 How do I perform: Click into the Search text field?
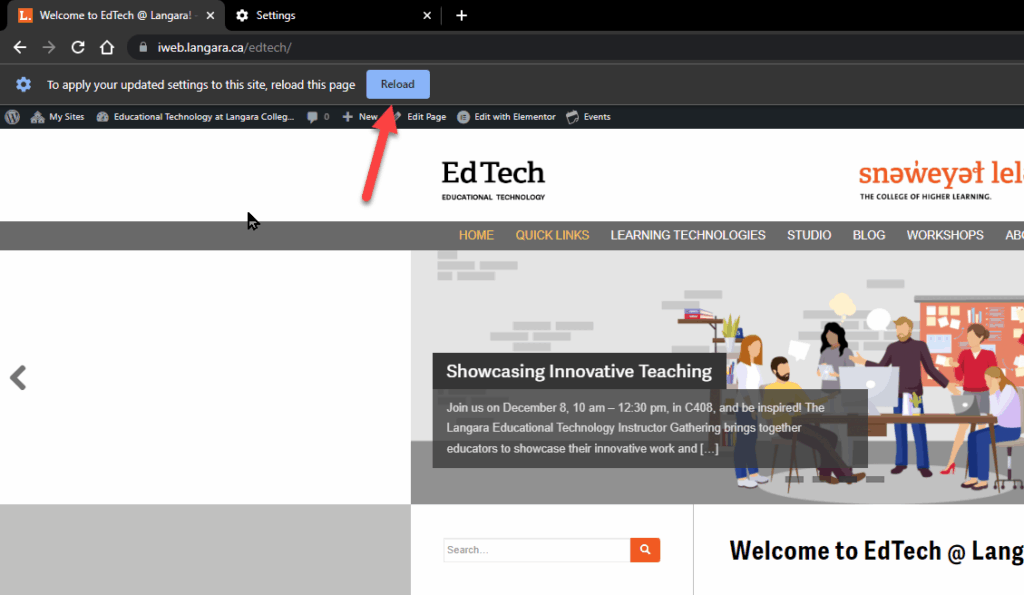536,550
